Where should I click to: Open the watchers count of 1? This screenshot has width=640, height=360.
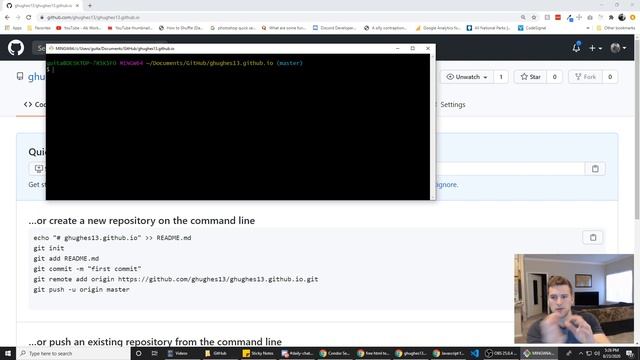[501, 77]
